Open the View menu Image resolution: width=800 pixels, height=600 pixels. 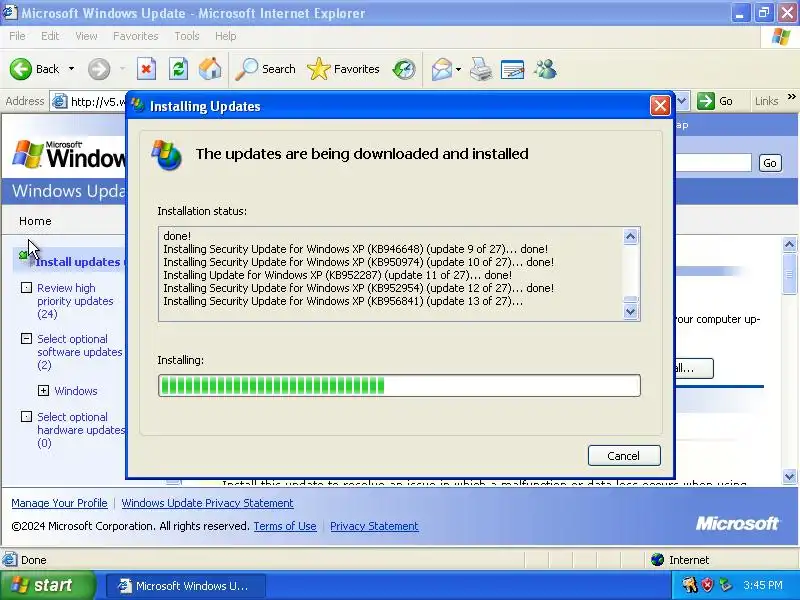86,36
